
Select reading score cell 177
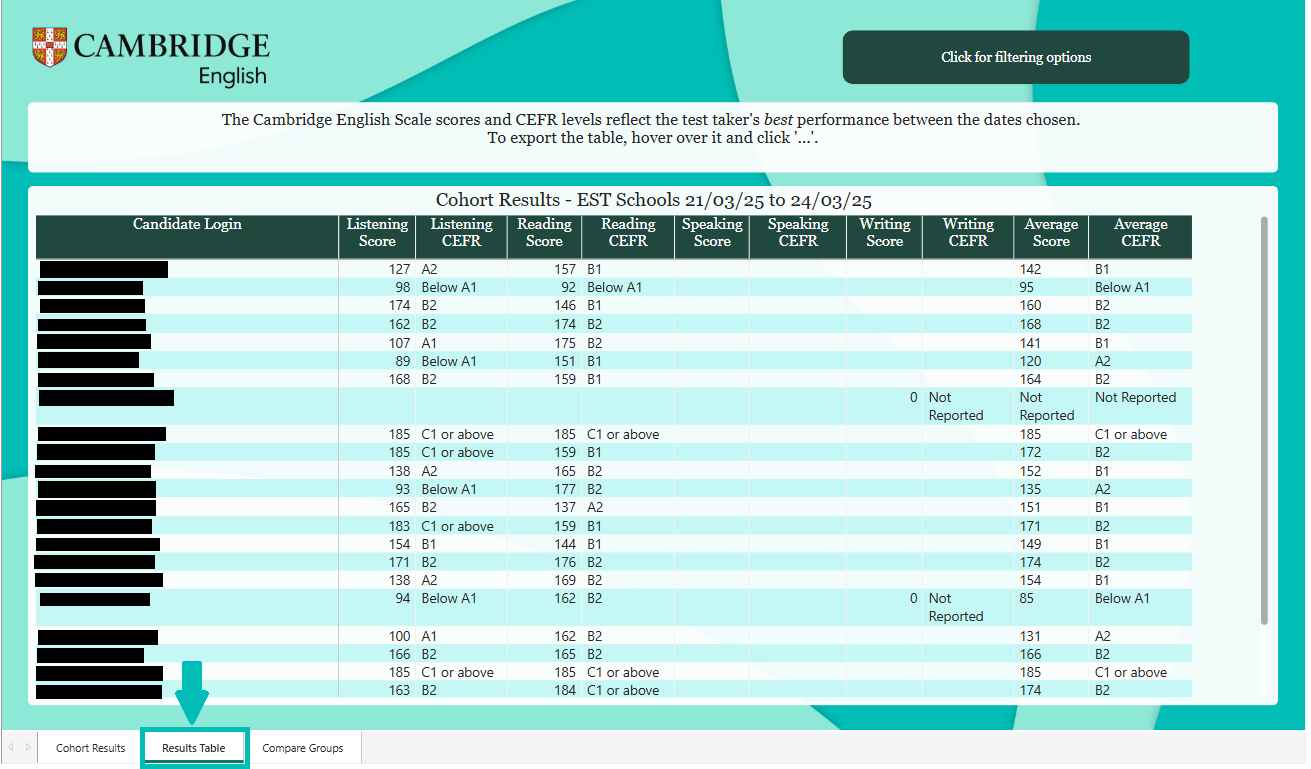pos(565,489)
